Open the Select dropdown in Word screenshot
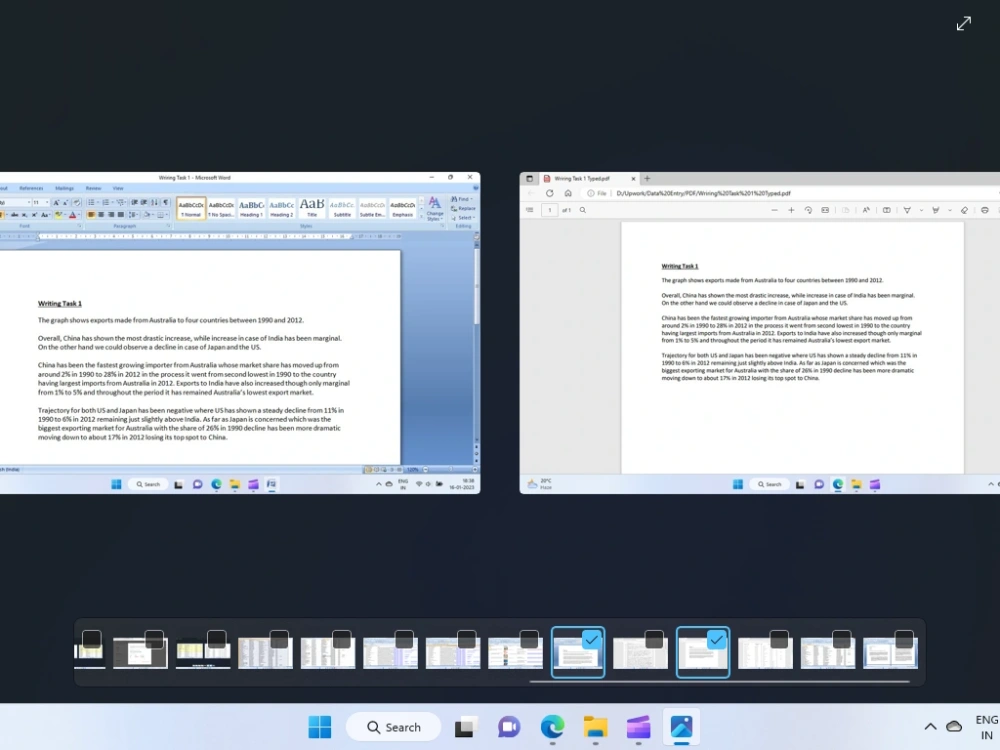Screen dimensions: 1000x750 462,217
